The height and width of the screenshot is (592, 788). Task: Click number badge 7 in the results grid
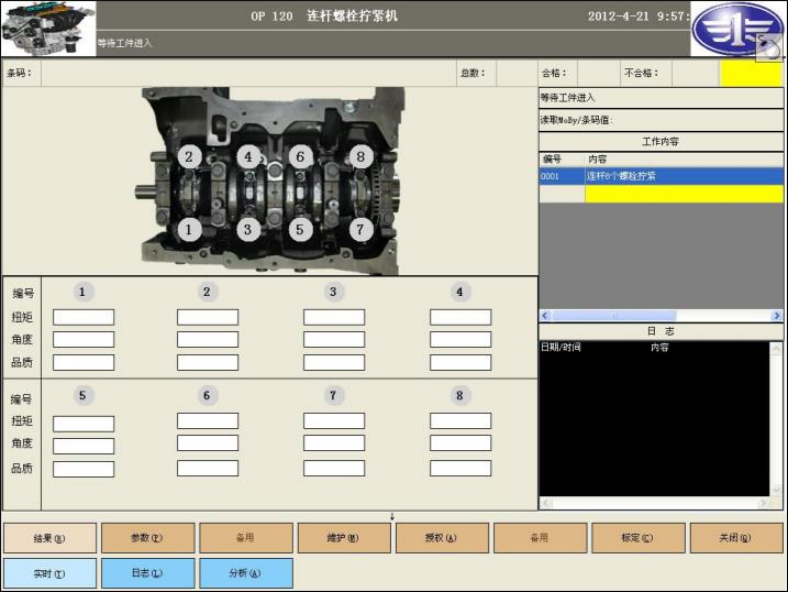[333, 396]
